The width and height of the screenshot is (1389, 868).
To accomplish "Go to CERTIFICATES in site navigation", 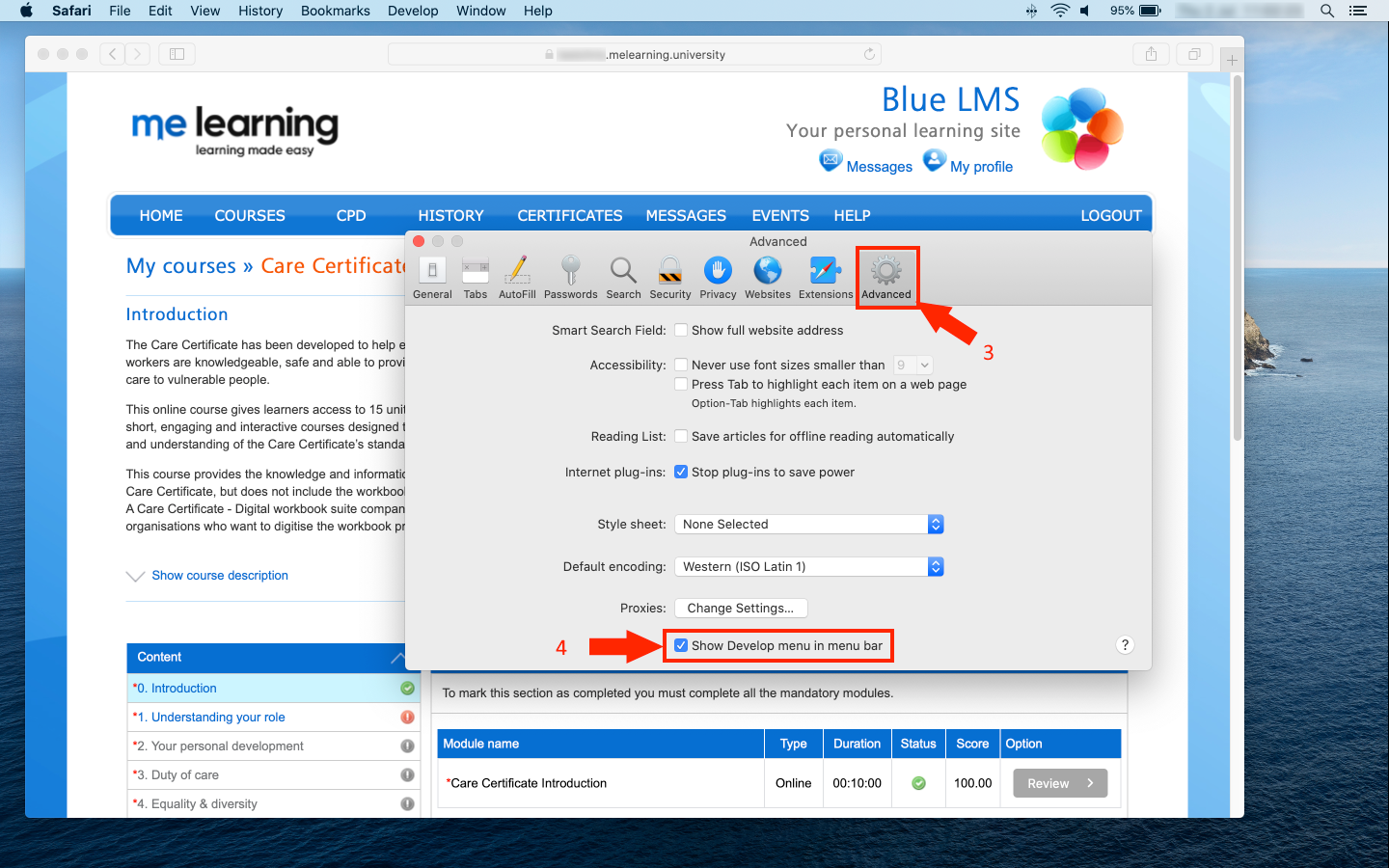I will [570, 216].
